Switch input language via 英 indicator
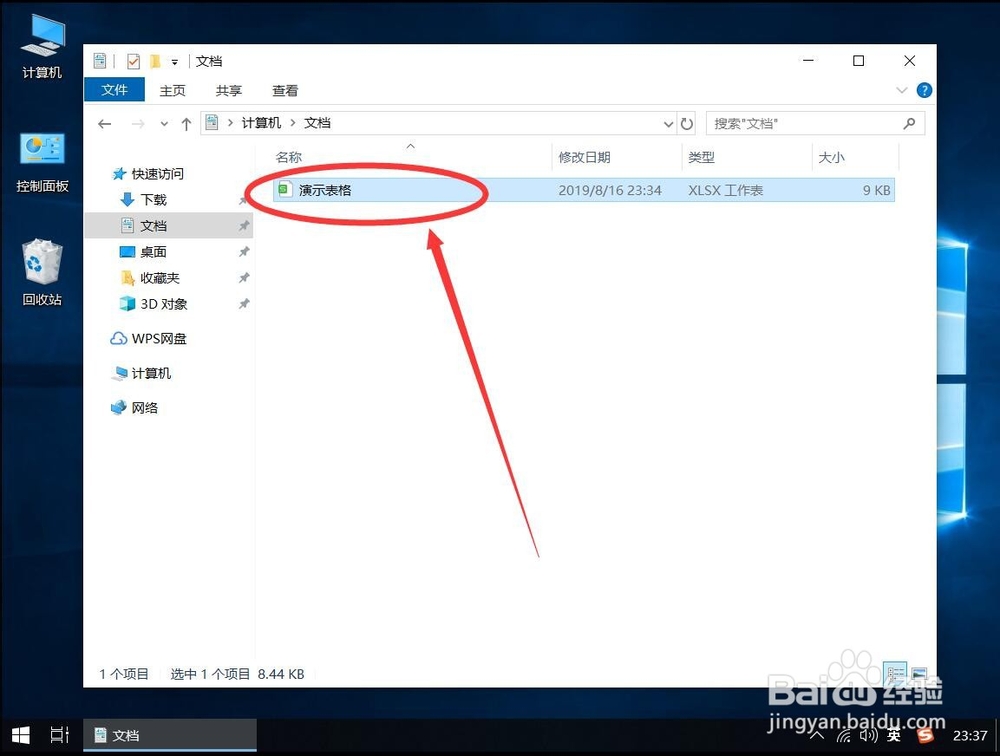 point(895,735)
